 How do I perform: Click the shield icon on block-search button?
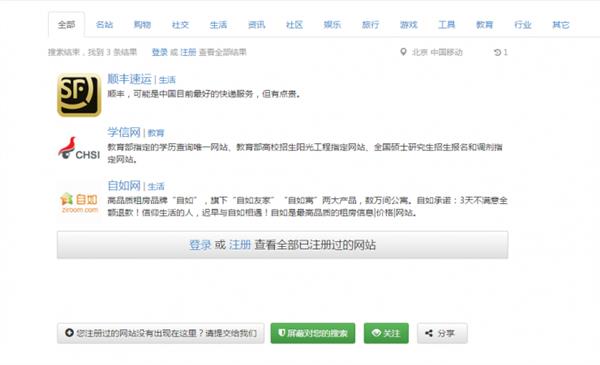pos(282,333)
